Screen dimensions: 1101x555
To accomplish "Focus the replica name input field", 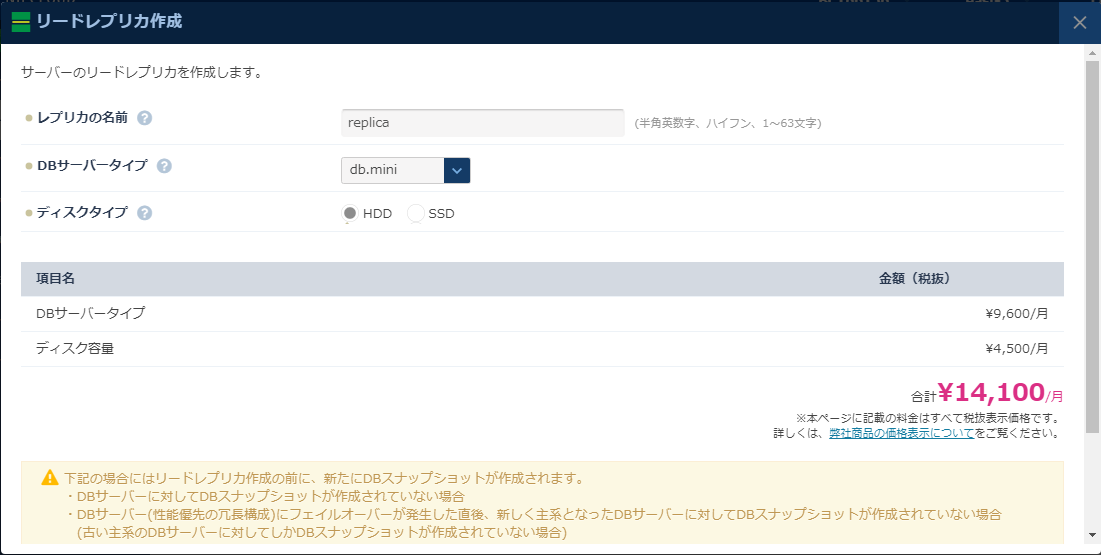I will pos(482,123).
